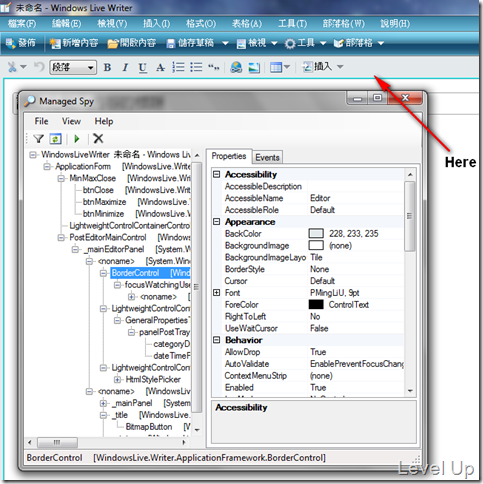Image resolution: width=483 pixels, height=484 pixels.
Task: Open the Table (A) menu in Writer
Action: [x=247, y=24]
